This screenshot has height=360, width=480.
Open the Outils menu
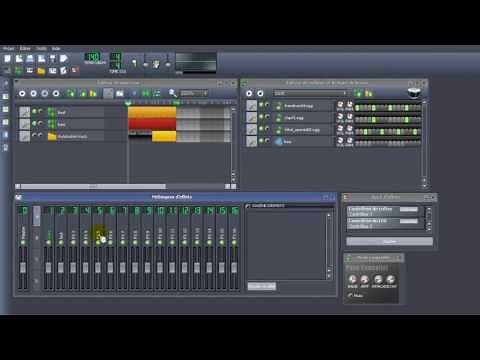click(41, 49)
